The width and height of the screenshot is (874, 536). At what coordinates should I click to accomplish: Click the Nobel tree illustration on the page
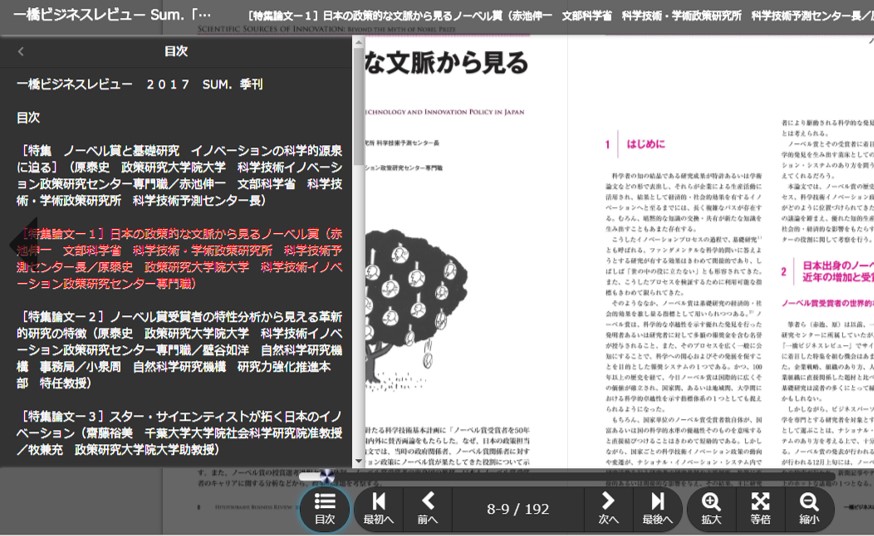coord(416,310)
